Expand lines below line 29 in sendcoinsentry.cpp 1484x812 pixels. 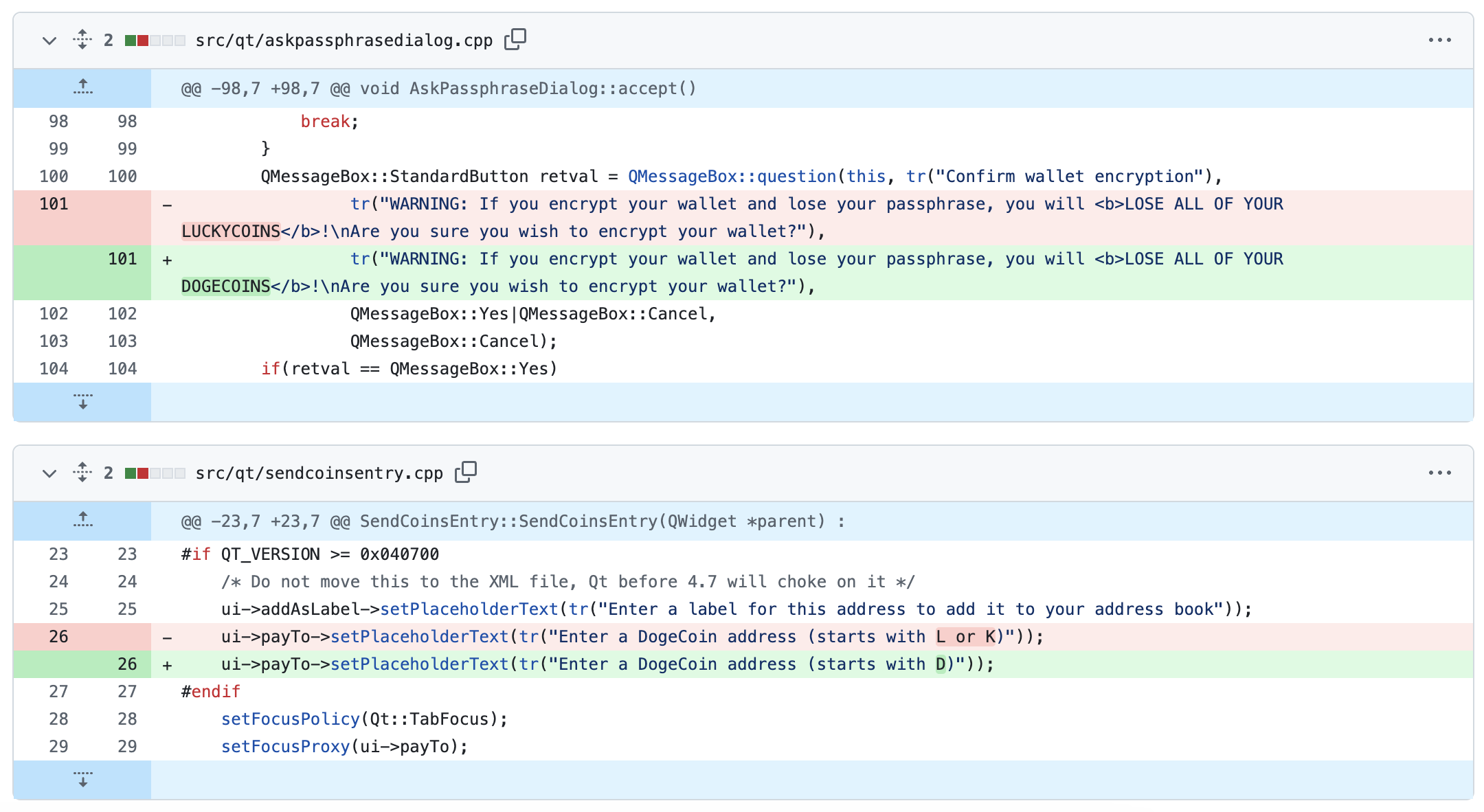pyautogui.click(x=82, y=779)
